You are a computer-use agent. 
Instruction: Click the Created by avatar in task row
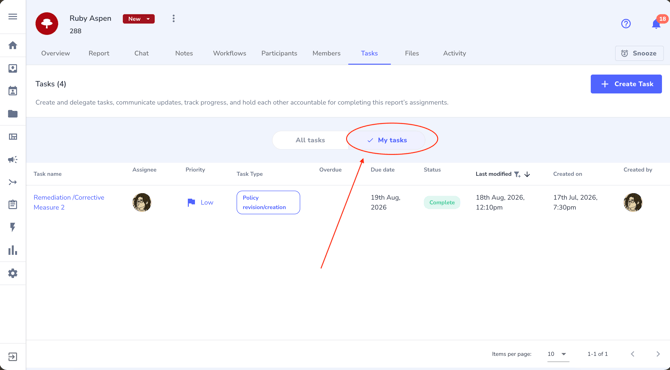point(633,203)
